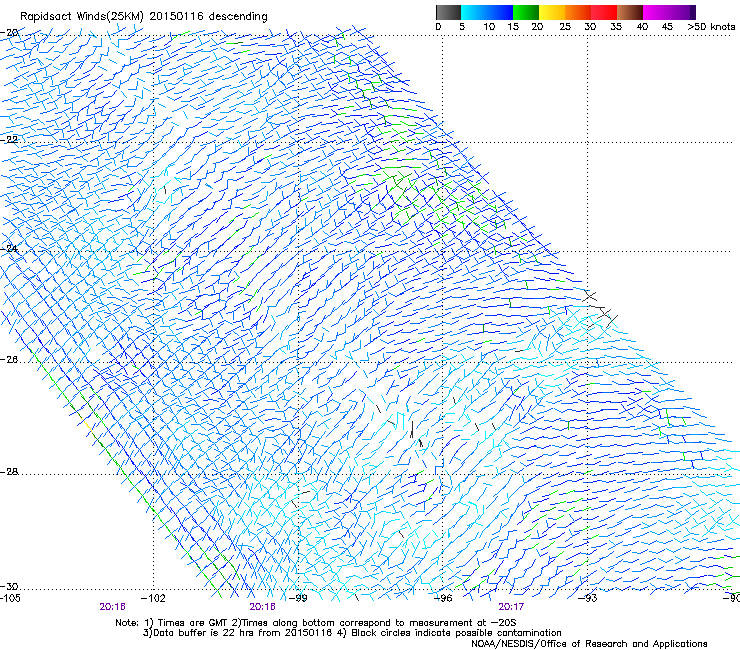The width and height of the screenshot is (740, 650).
Task: Click the 'Rapidsact Winds(25KM)' title text
Action: click(82, 17)
